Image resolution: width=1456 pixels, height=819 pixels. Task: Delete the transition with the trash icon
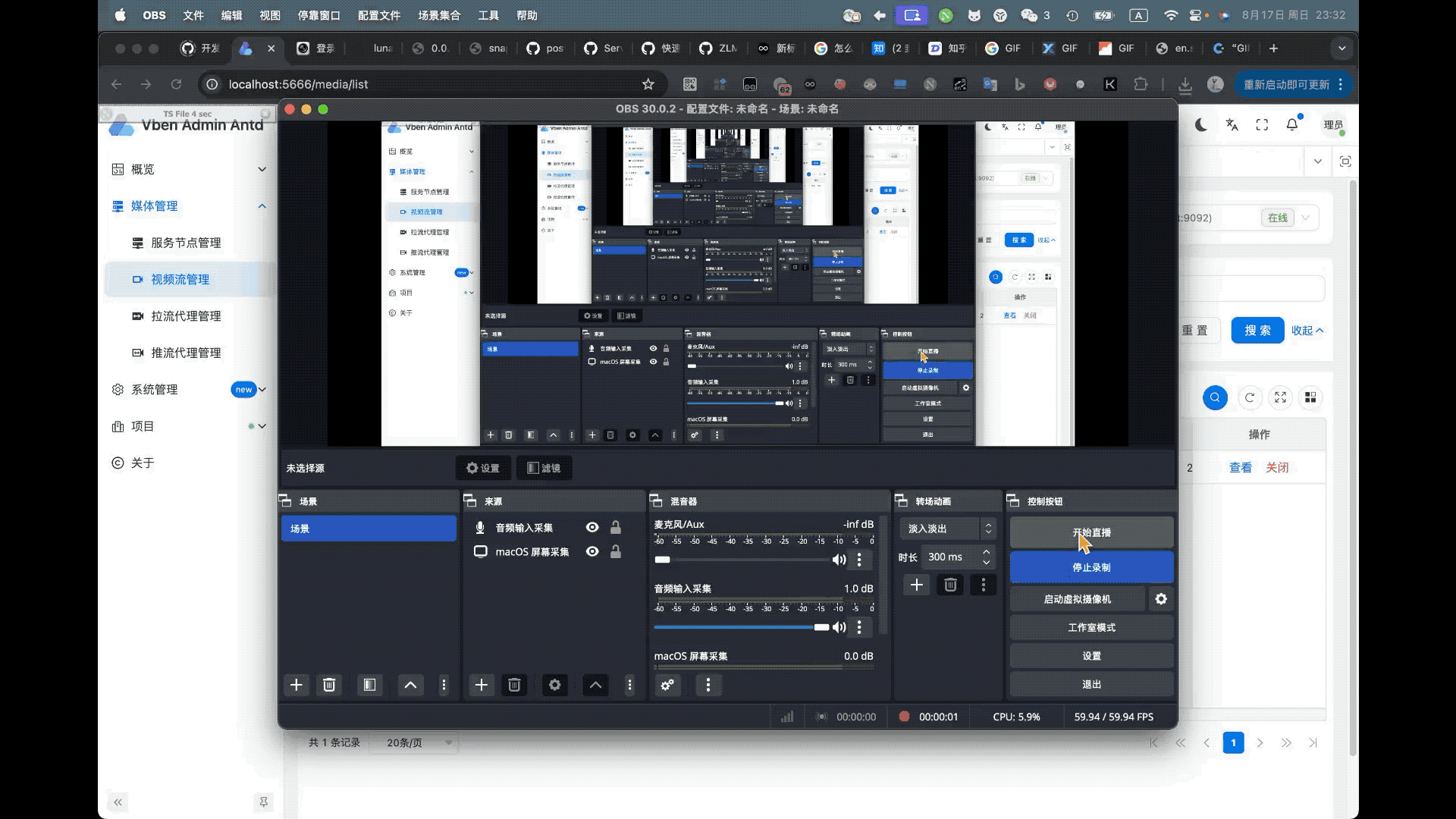click(950, 585)
